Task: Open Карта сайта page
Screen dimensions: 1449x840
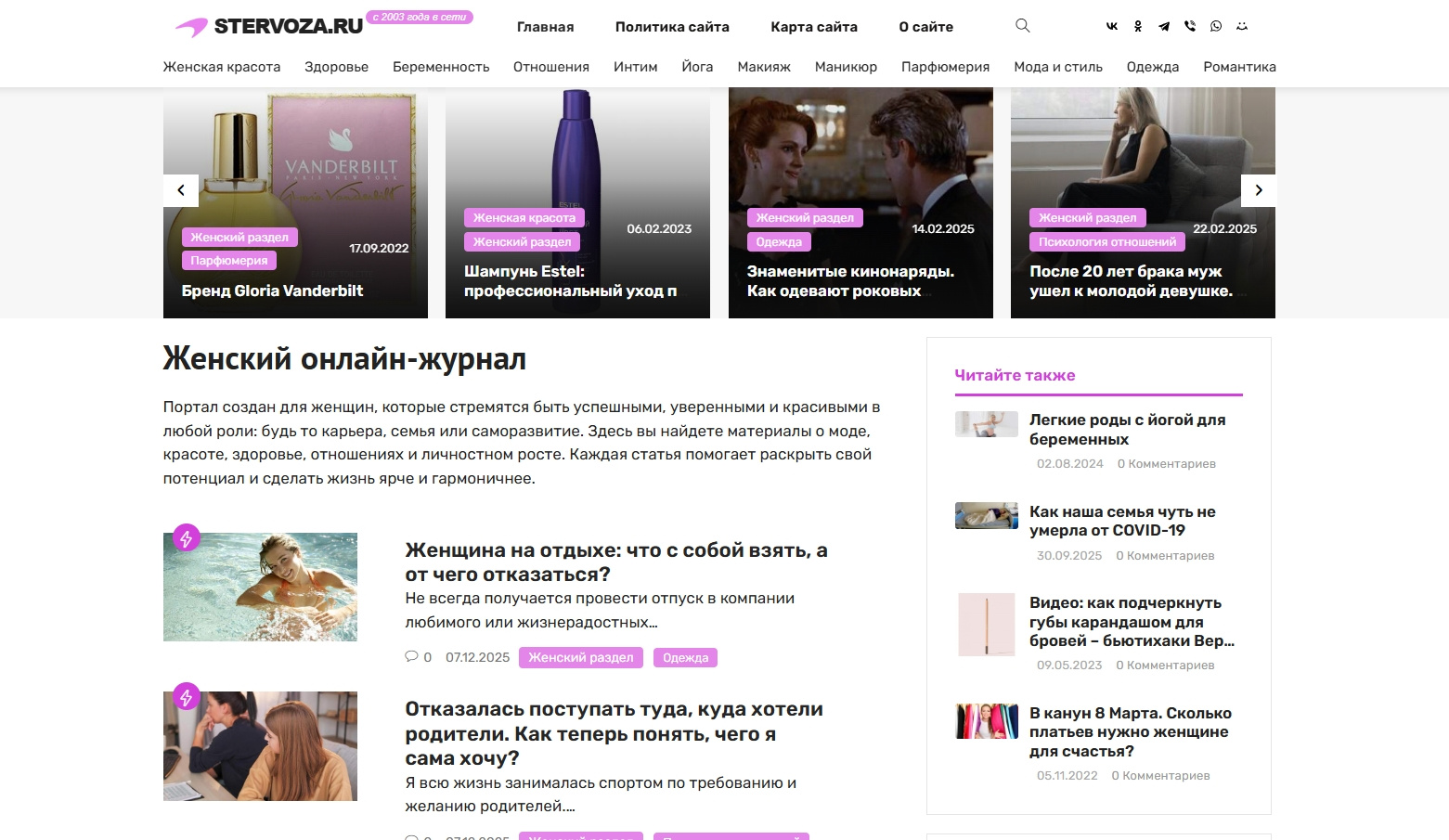Action: click(x=814, y=27)
